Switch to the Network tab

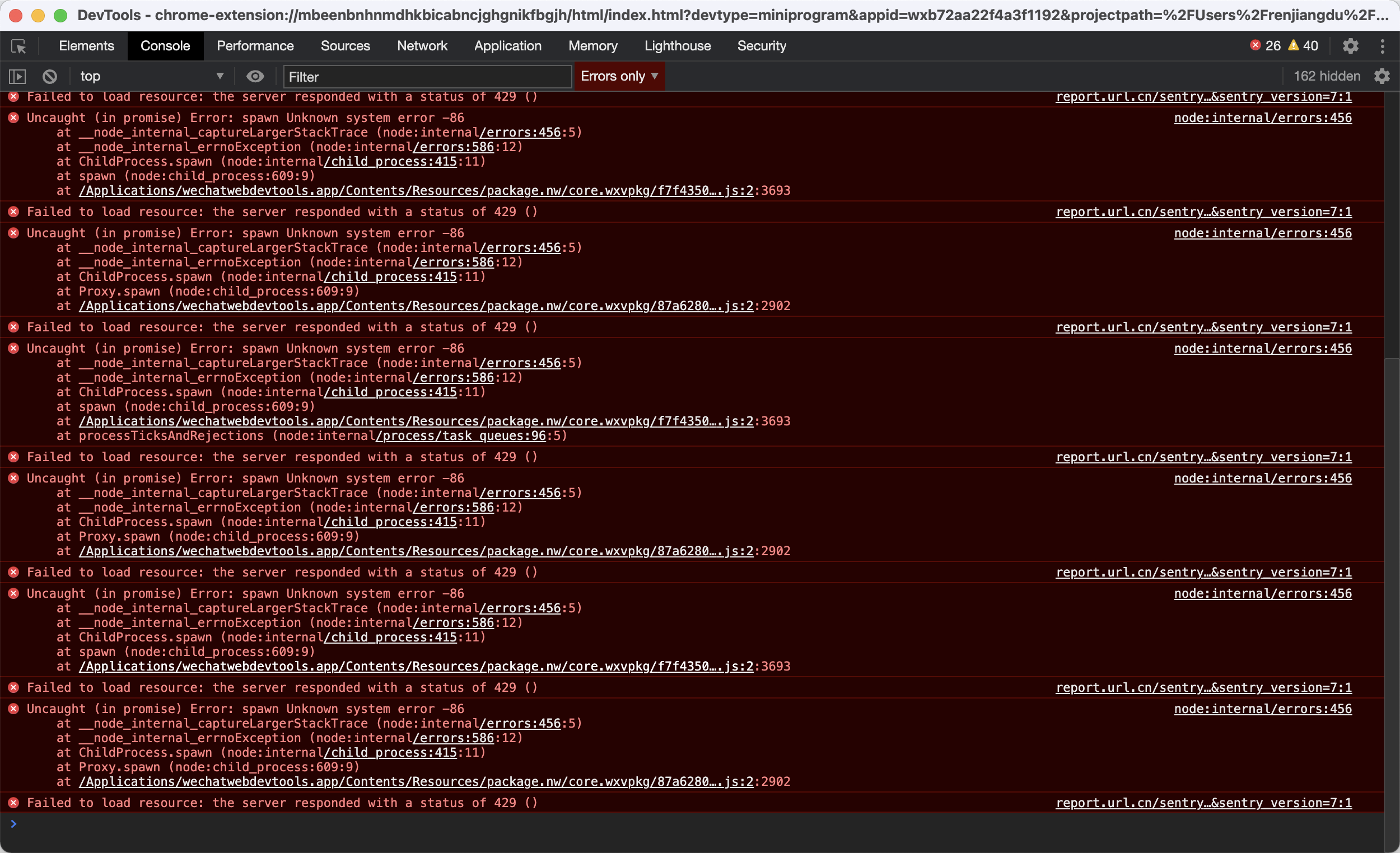(422, 46)
